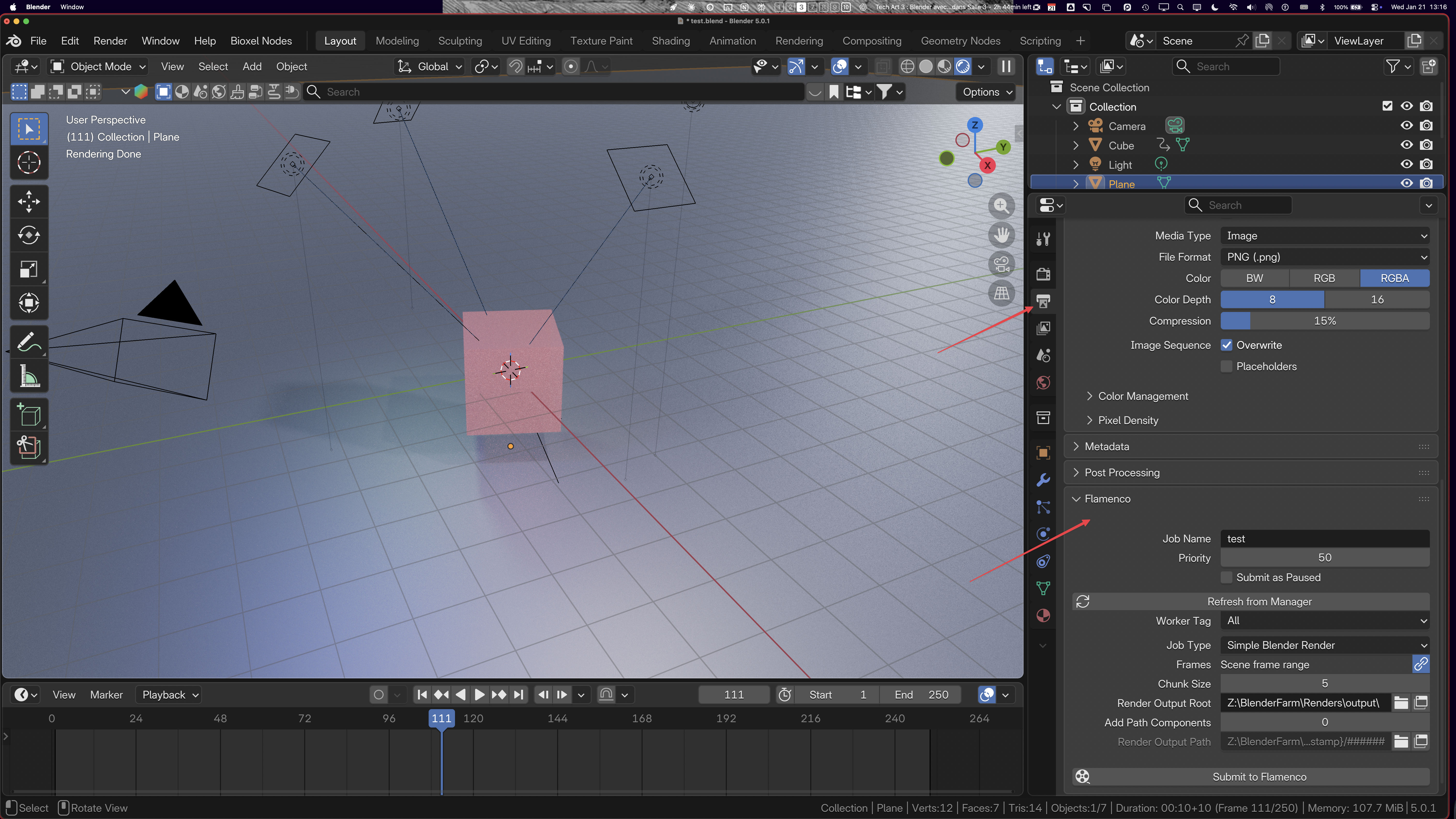The height and width of the screenshot is (819, 1456).
Task: Select the Annotate tool
Action: coord(29,342)
